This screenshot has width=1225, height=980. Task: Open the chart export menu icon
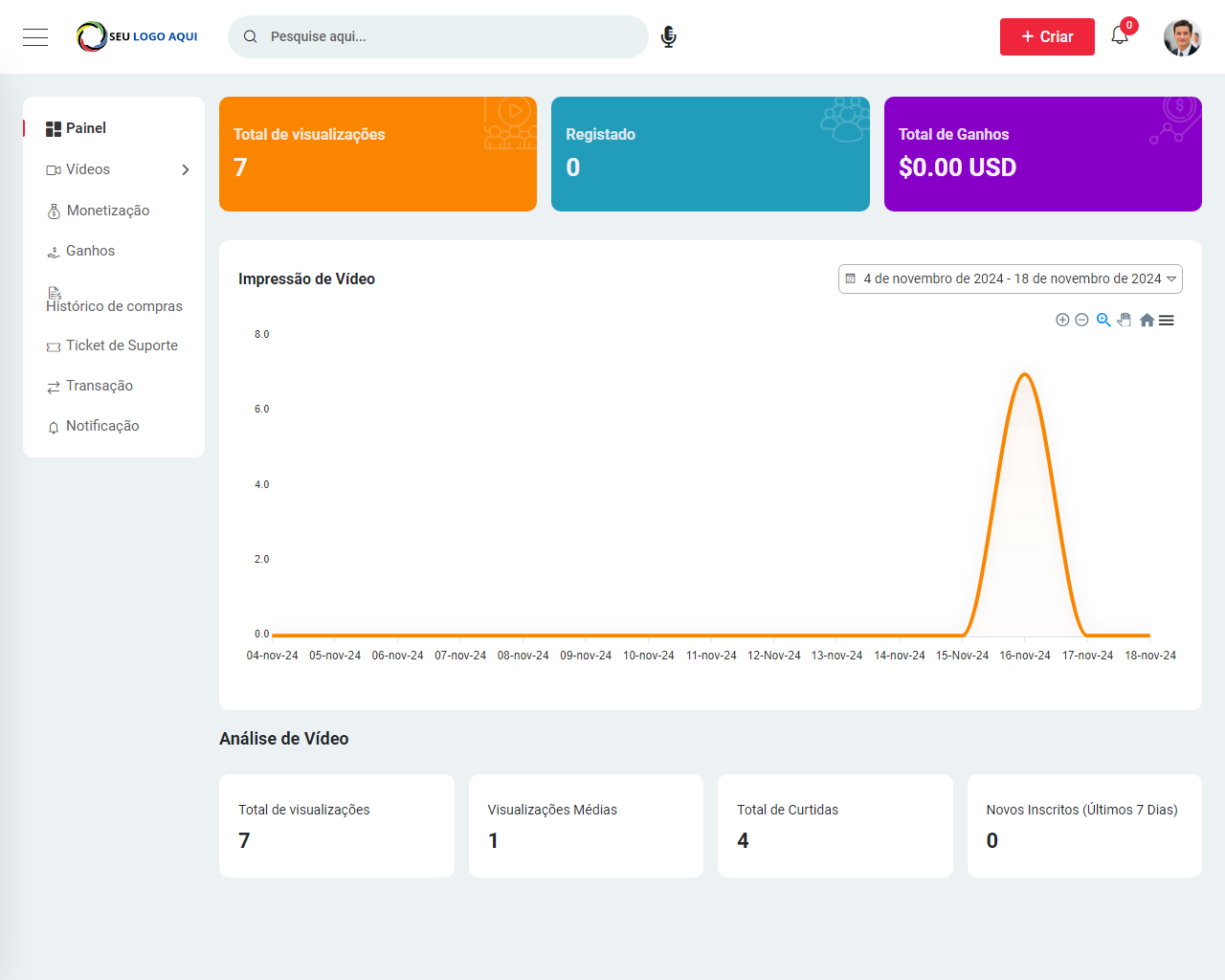(1167, 320)
